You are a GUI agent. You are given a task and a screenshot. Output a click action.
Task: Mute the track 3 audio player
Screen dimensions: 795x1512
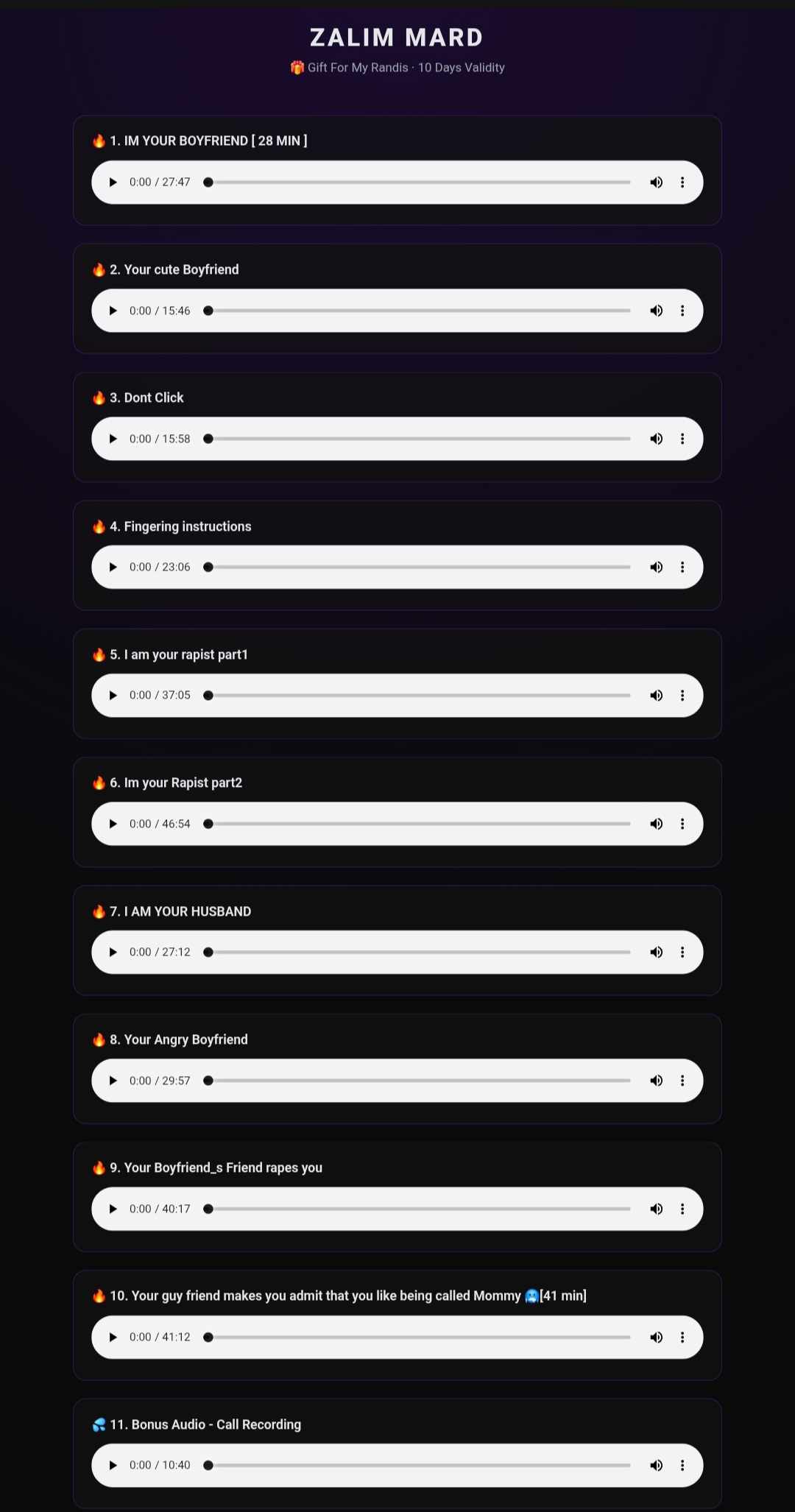click(x=656, y=439)
